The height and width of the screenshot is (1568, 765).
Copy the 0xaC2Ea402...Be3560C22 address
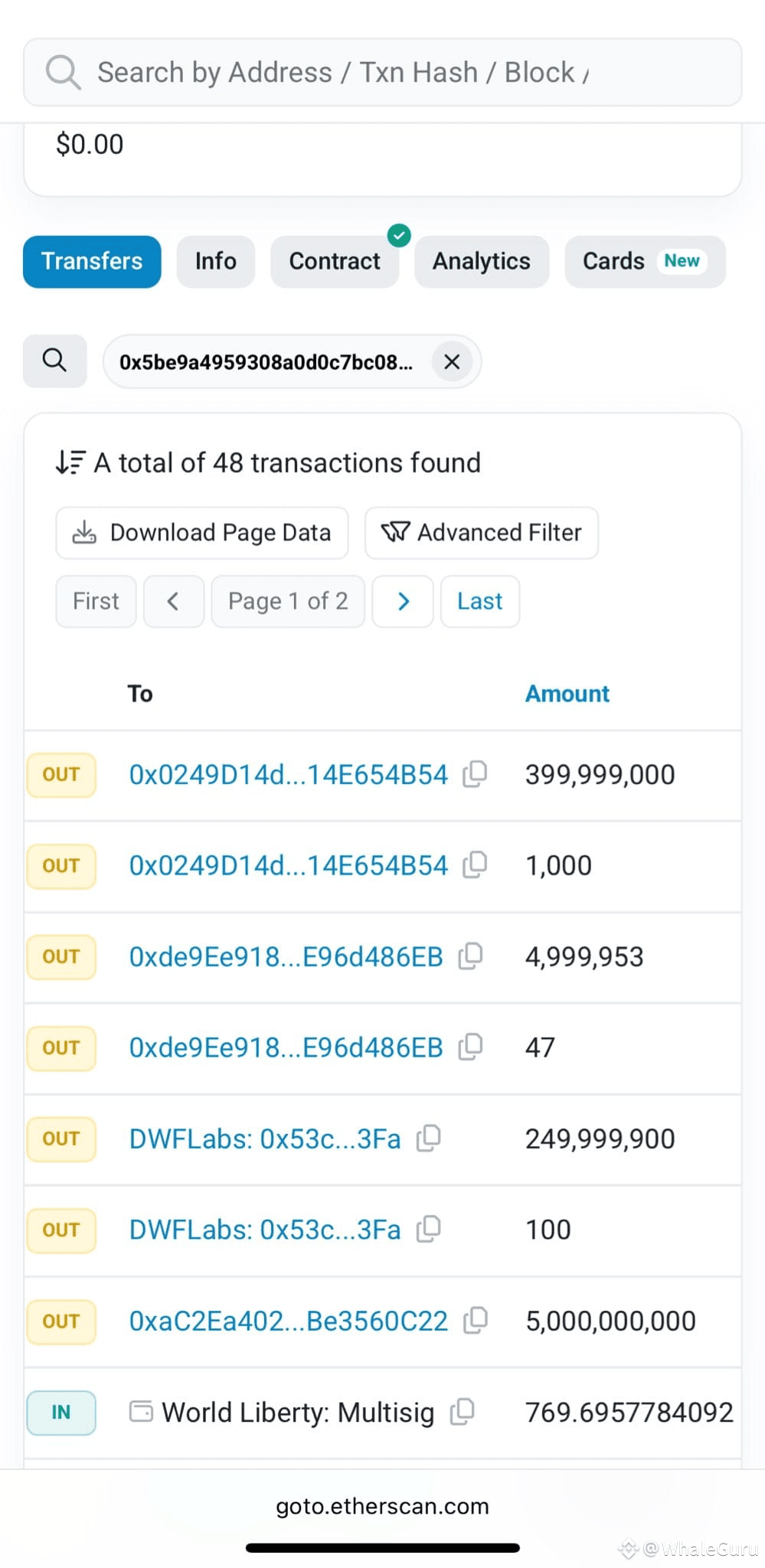476,1321
